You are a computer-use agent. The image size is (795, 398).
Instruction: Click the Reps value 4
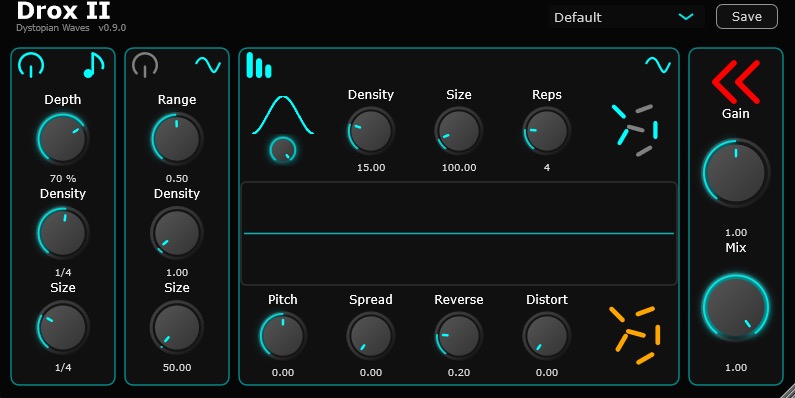pos(547,167)
